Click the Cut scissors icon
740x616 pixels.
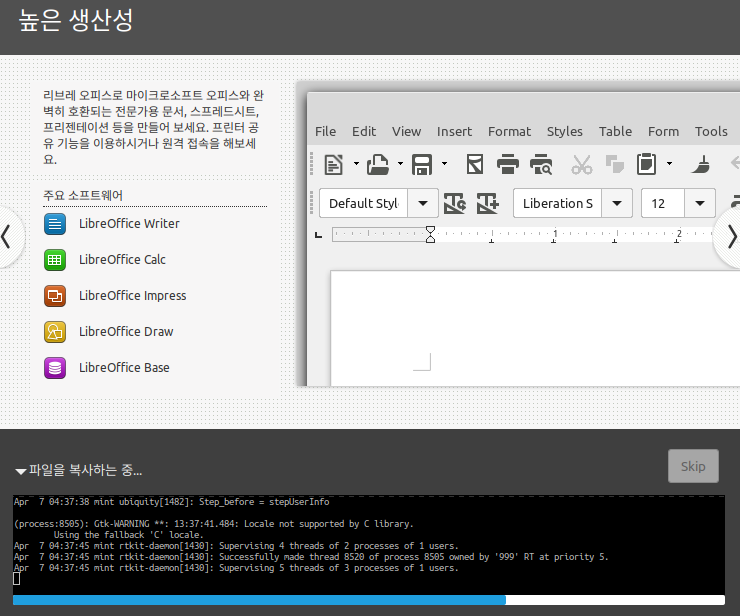point(581,165)
